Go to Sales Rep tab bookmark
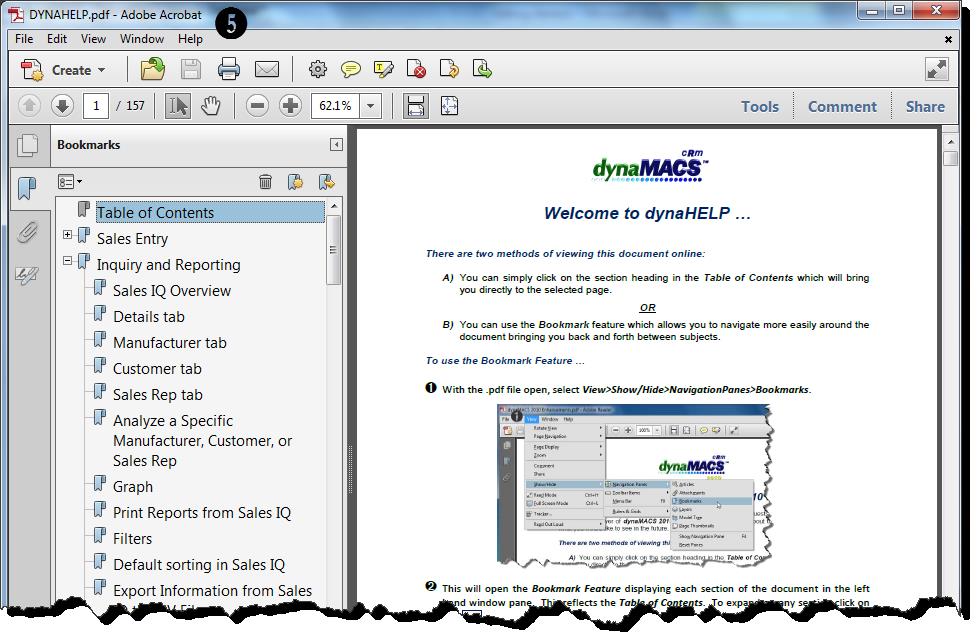The width and height of the screenshot is (978, 642). (x=158, y=395)
